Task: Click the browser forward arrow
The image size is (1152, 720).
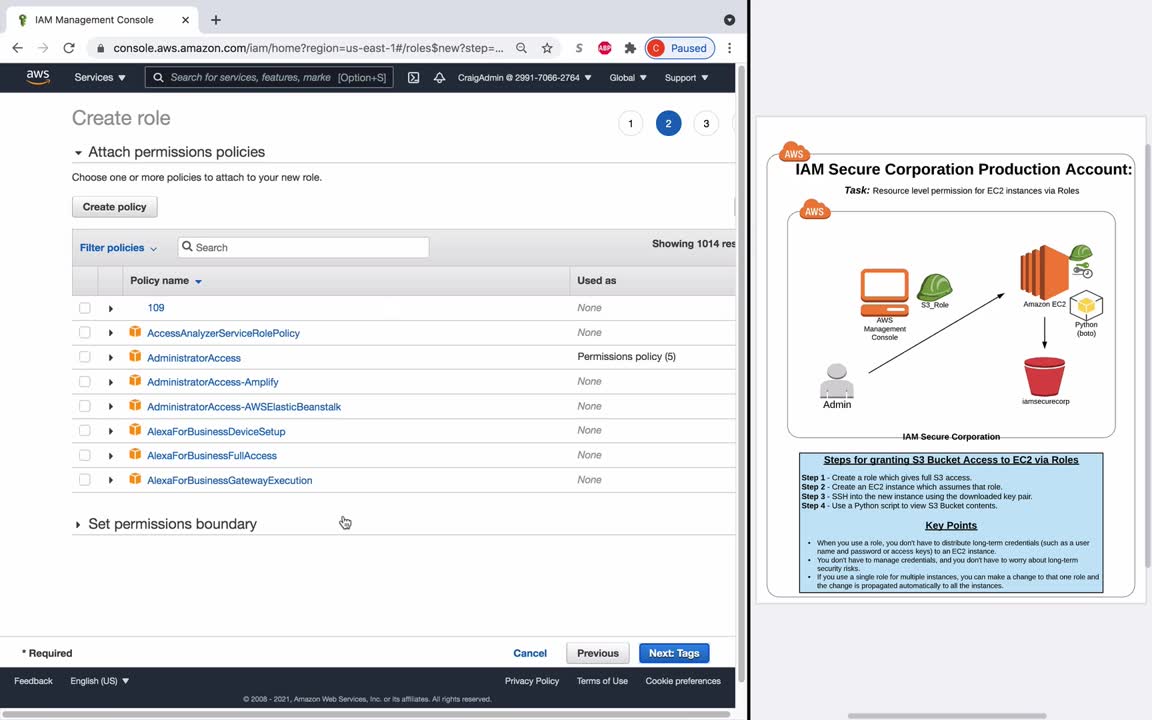Action: (x=43, y=48)
